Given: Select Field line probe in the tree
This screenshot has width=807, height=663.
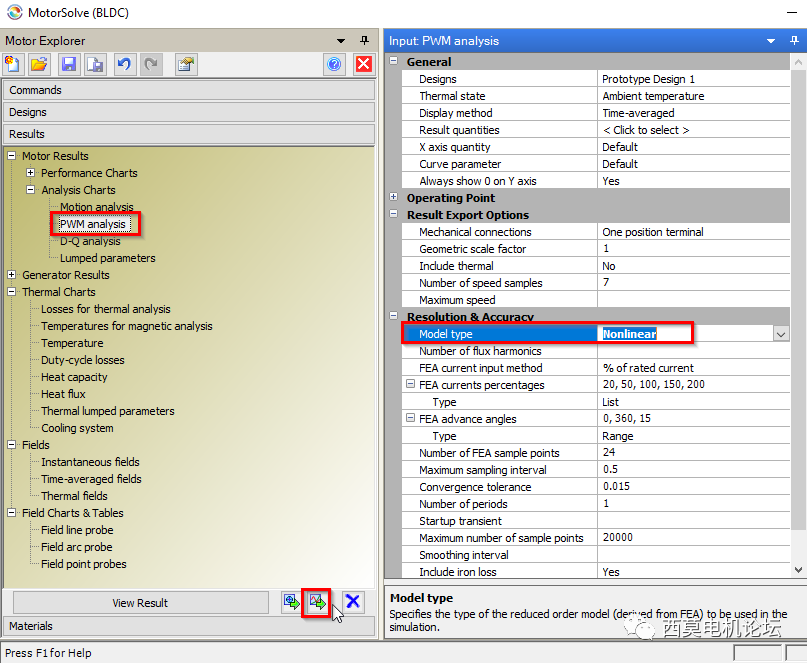Looking at the screenshot, I should [77, 530].
